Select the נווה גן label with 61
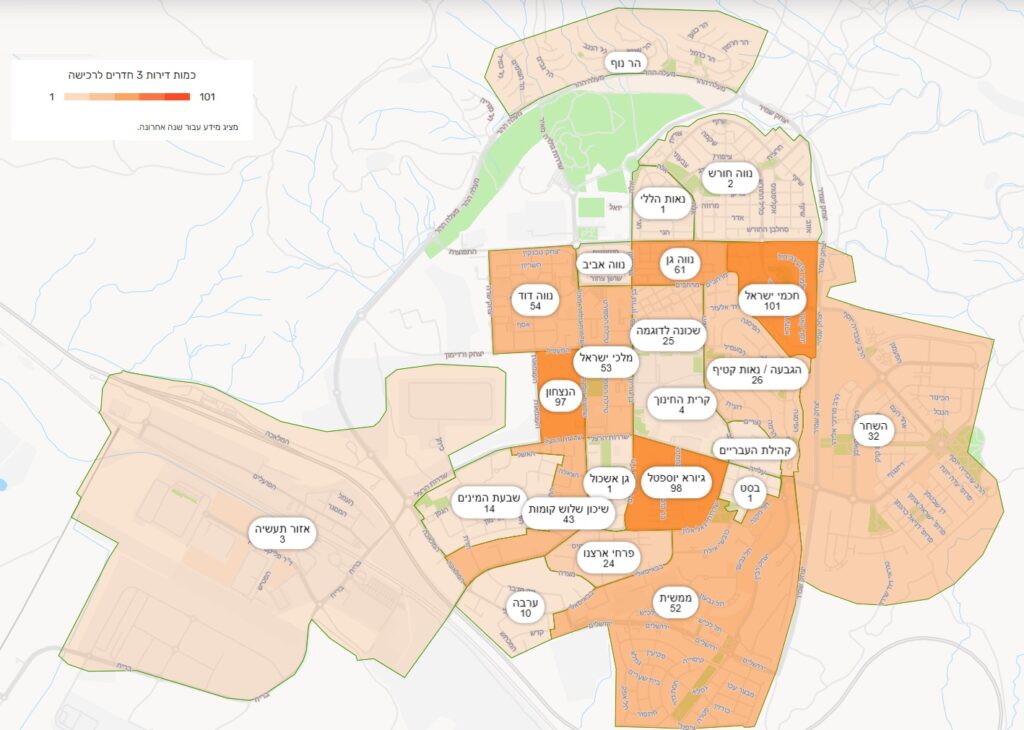1024x730 pixels. tap(679, 264)
